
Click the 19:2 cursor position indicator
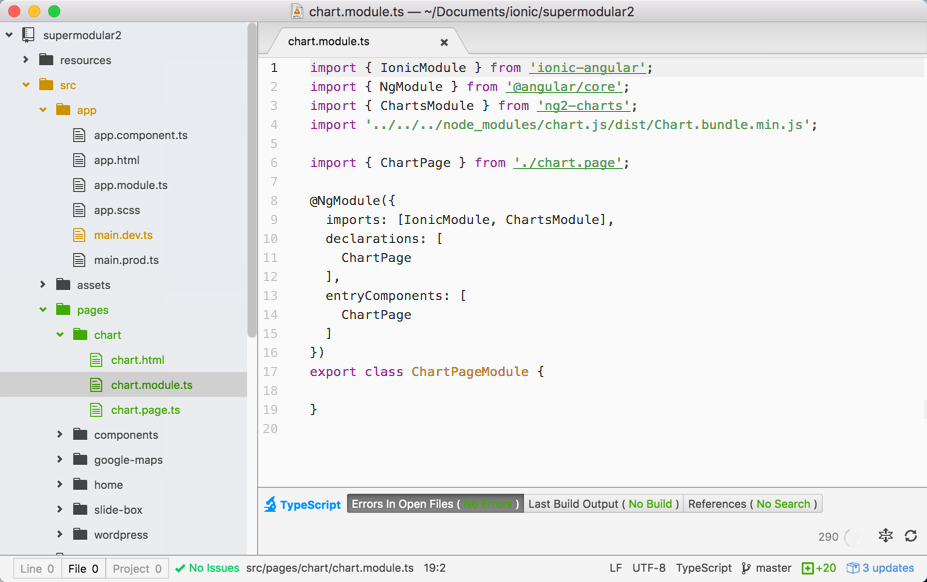[435, 568]
